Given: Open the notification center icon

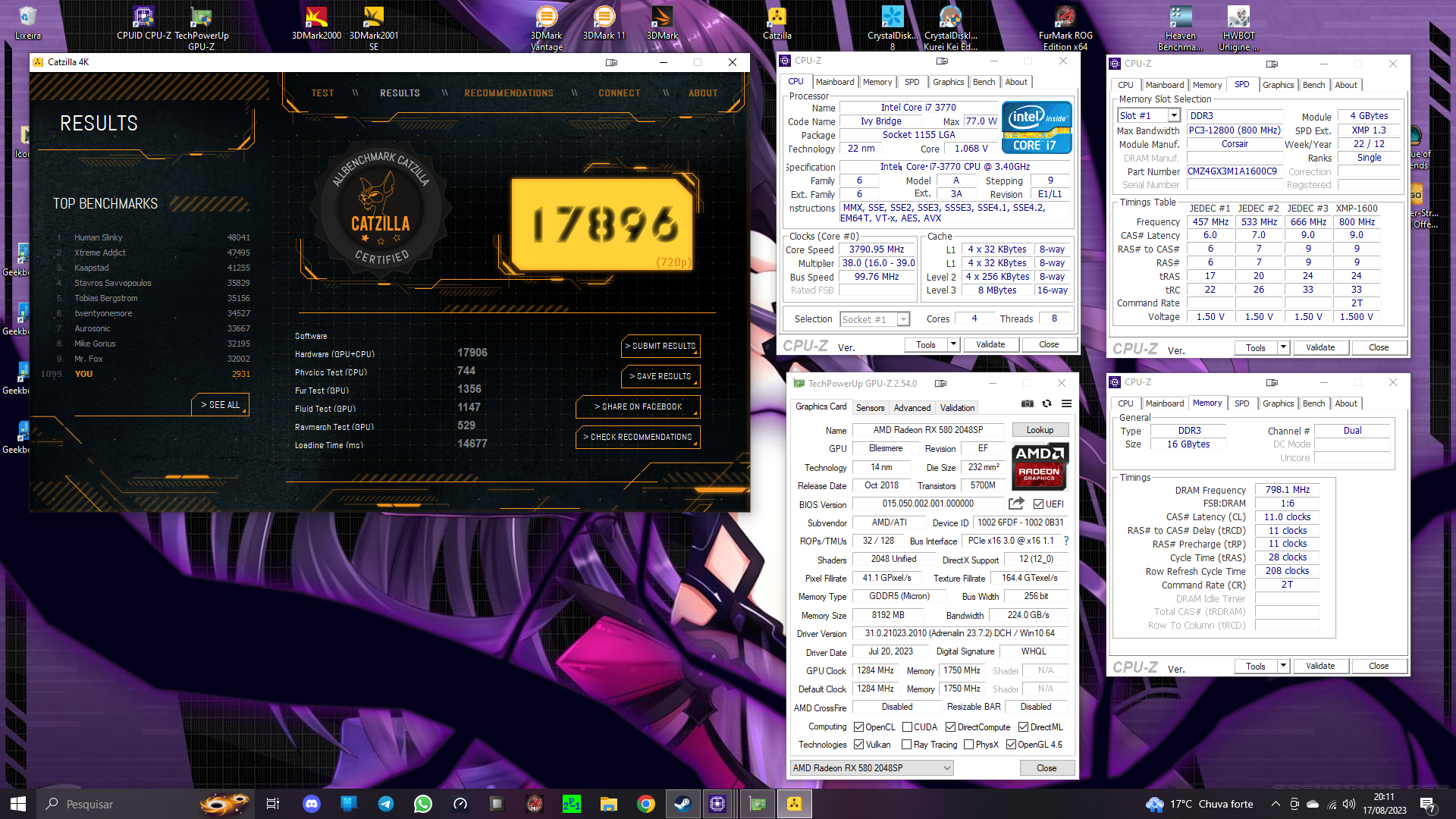Looking at the screenshot, I should [x=1429, y=804].
